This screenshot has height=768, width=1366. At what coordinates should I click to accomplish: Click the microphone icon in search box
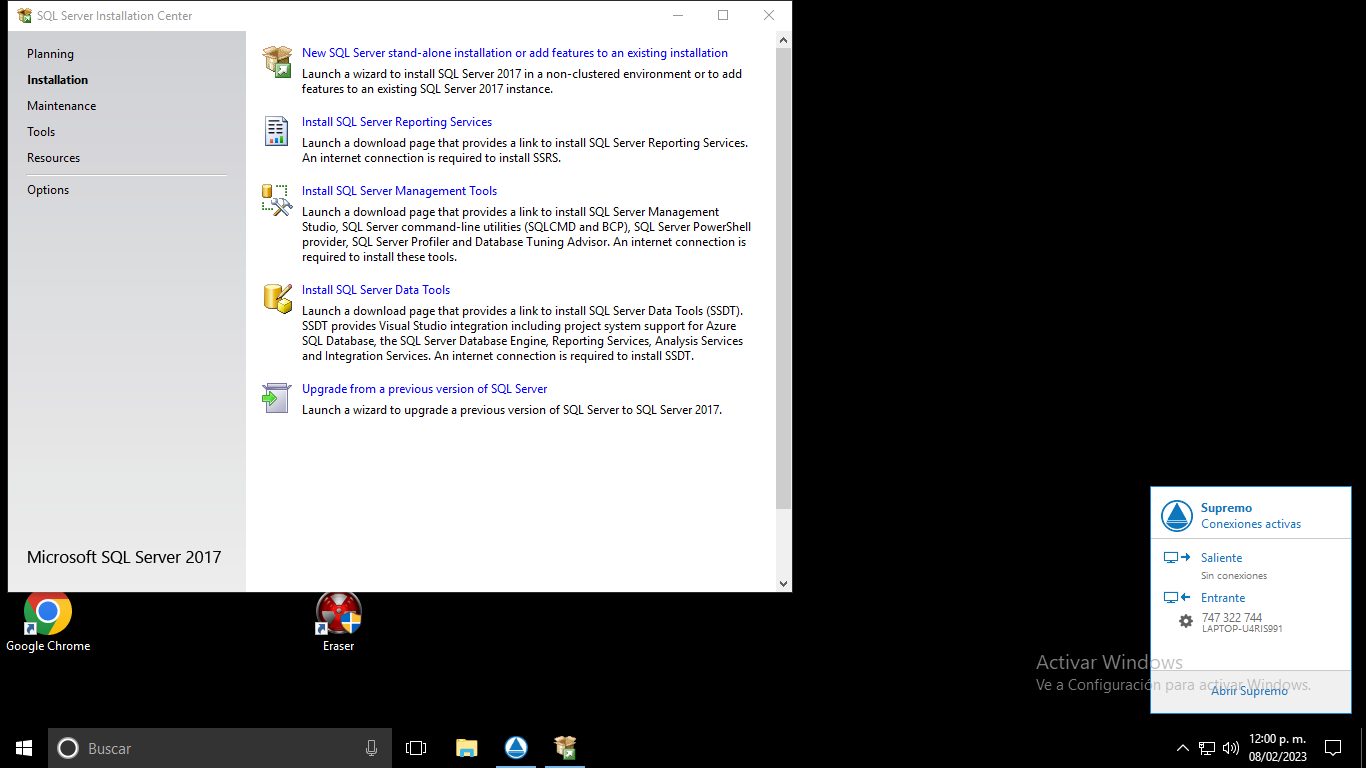pos(371,748)
